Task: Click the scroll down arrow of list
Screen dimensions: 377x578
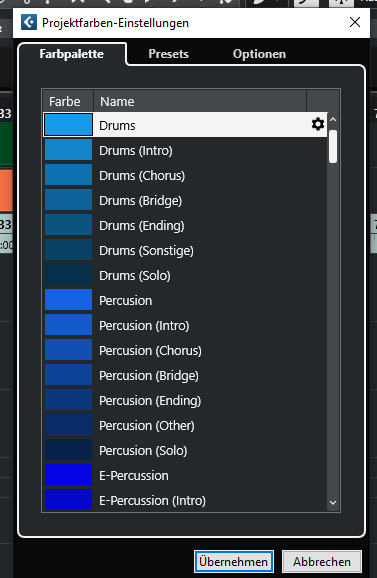Action: pos(333,502)
